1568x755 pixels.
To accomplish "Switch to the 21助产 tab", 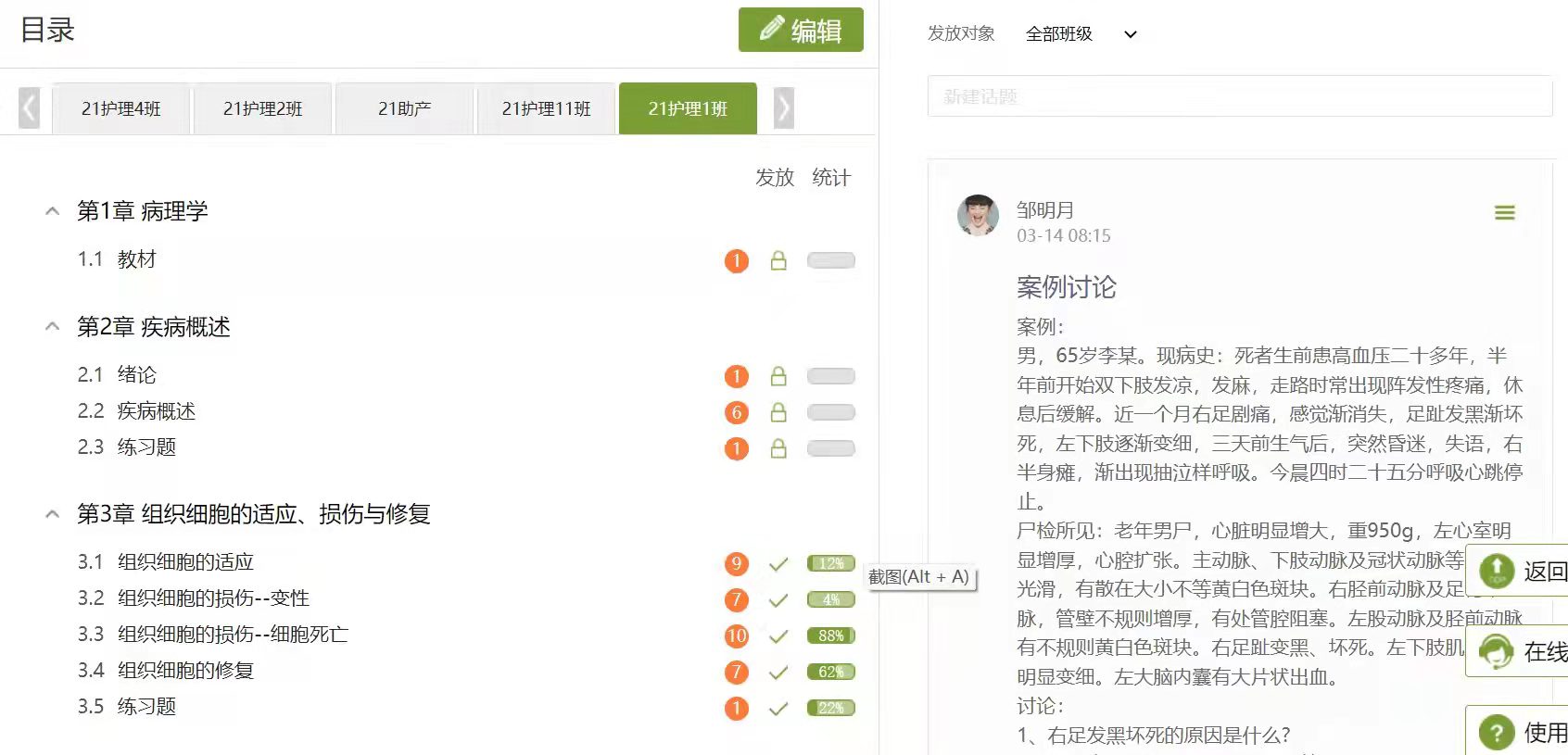I will [x=405, y=109].
